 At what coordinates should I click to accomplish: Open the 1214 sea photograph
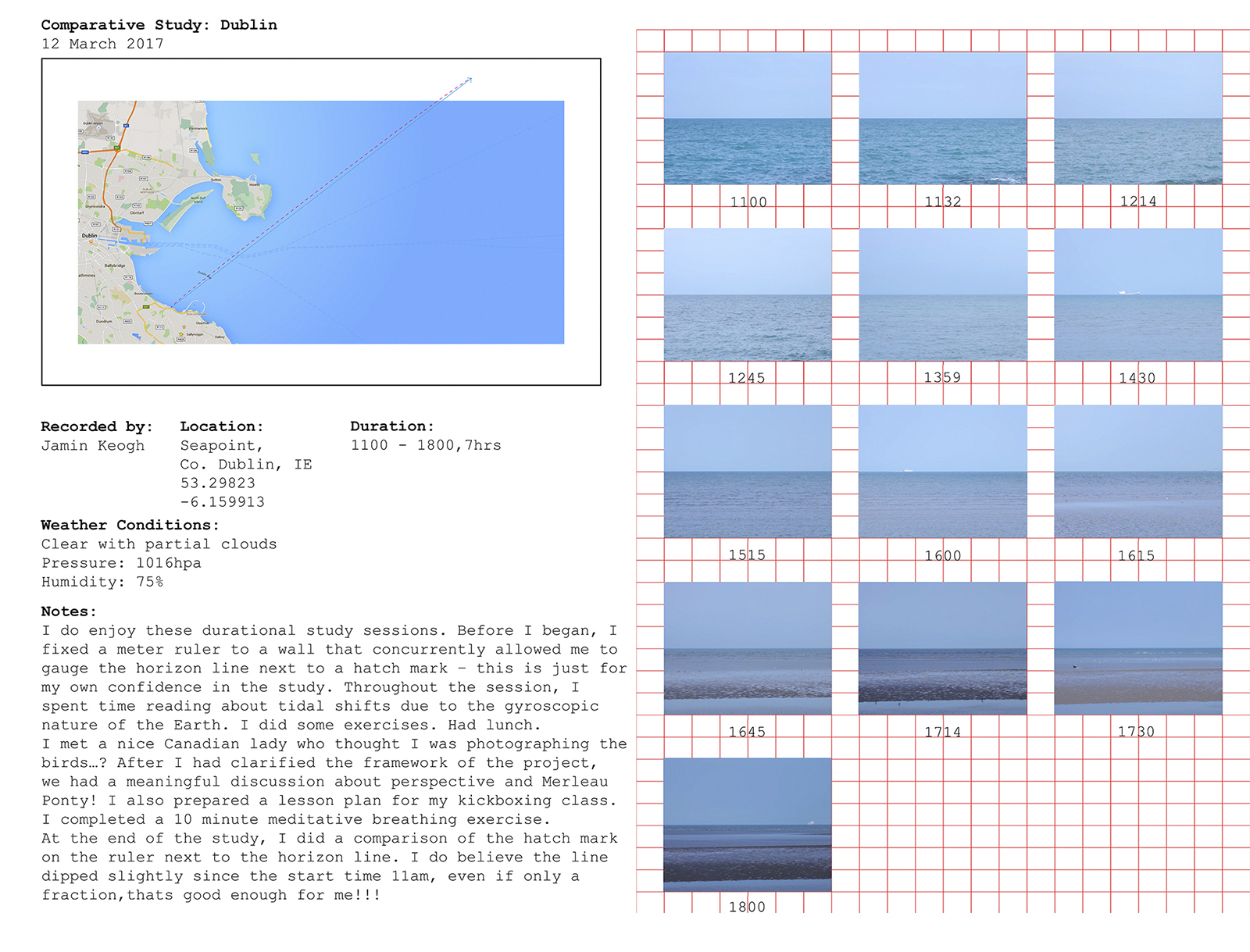[1138, 119]
